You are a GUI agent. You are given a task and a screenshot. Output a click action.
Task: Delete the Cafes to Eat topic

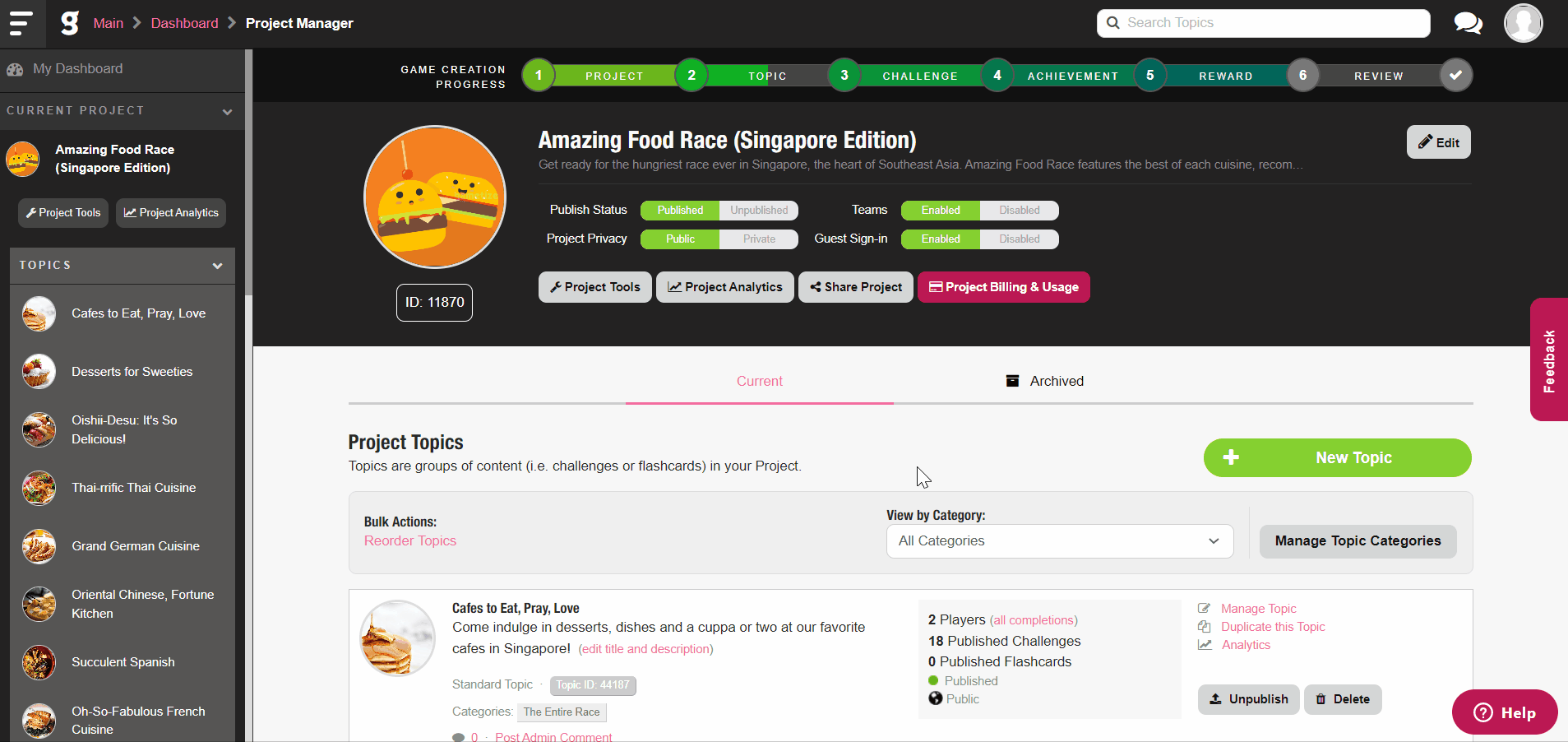(1343, 699)
